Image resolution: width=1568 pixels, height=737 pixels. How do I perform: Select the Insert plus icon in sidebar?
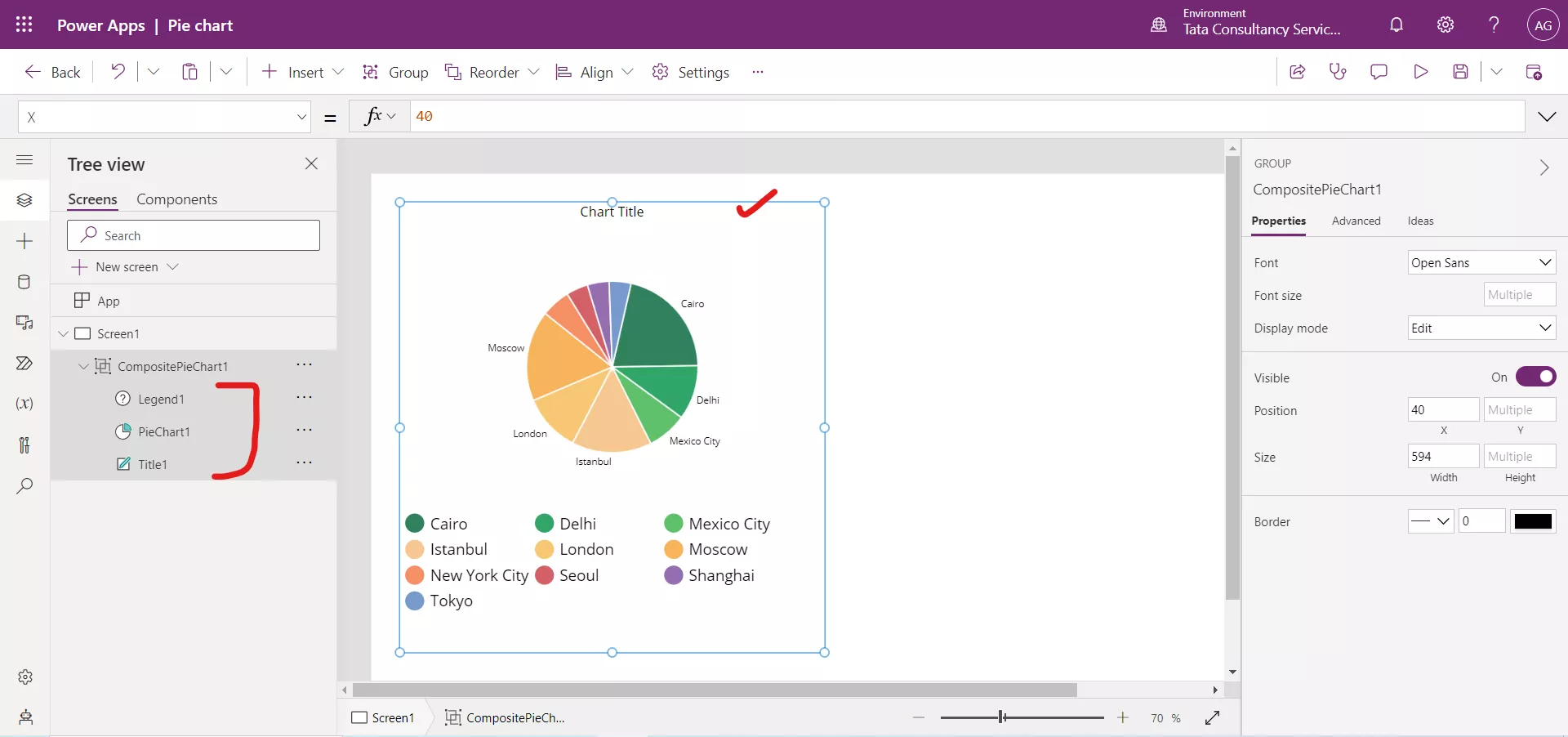(24, 242)
